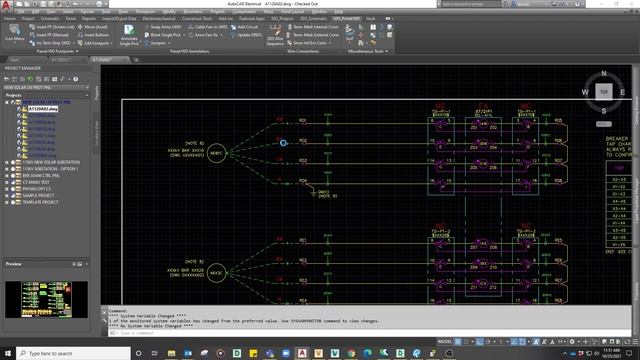Toggle grid display in status bar

[x=458, y=342]
